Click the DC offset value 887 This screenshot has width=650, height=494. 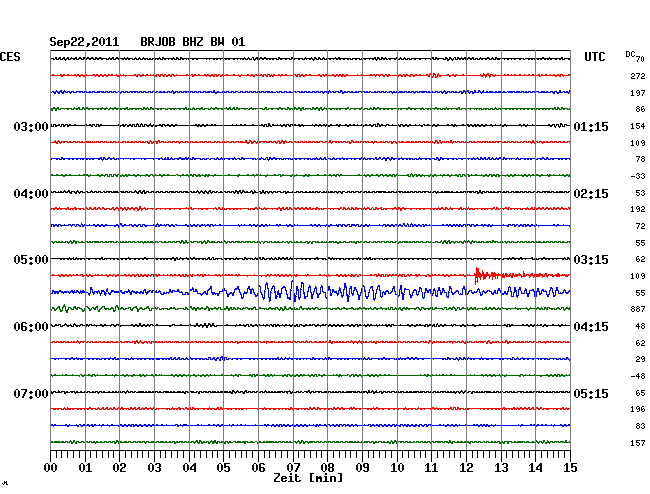pyautogui.click(x=638, y=309)
